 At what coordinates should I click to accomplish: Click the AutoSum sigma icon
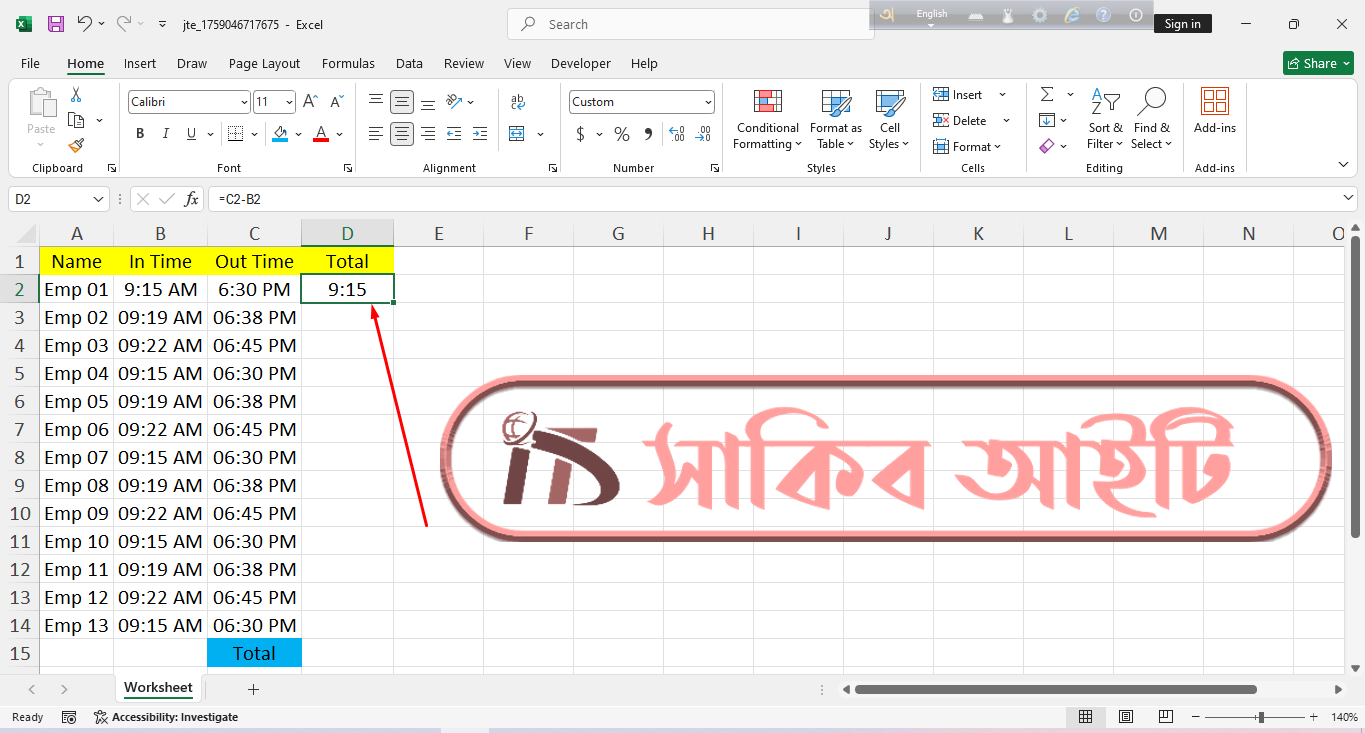pos(1047,94)
